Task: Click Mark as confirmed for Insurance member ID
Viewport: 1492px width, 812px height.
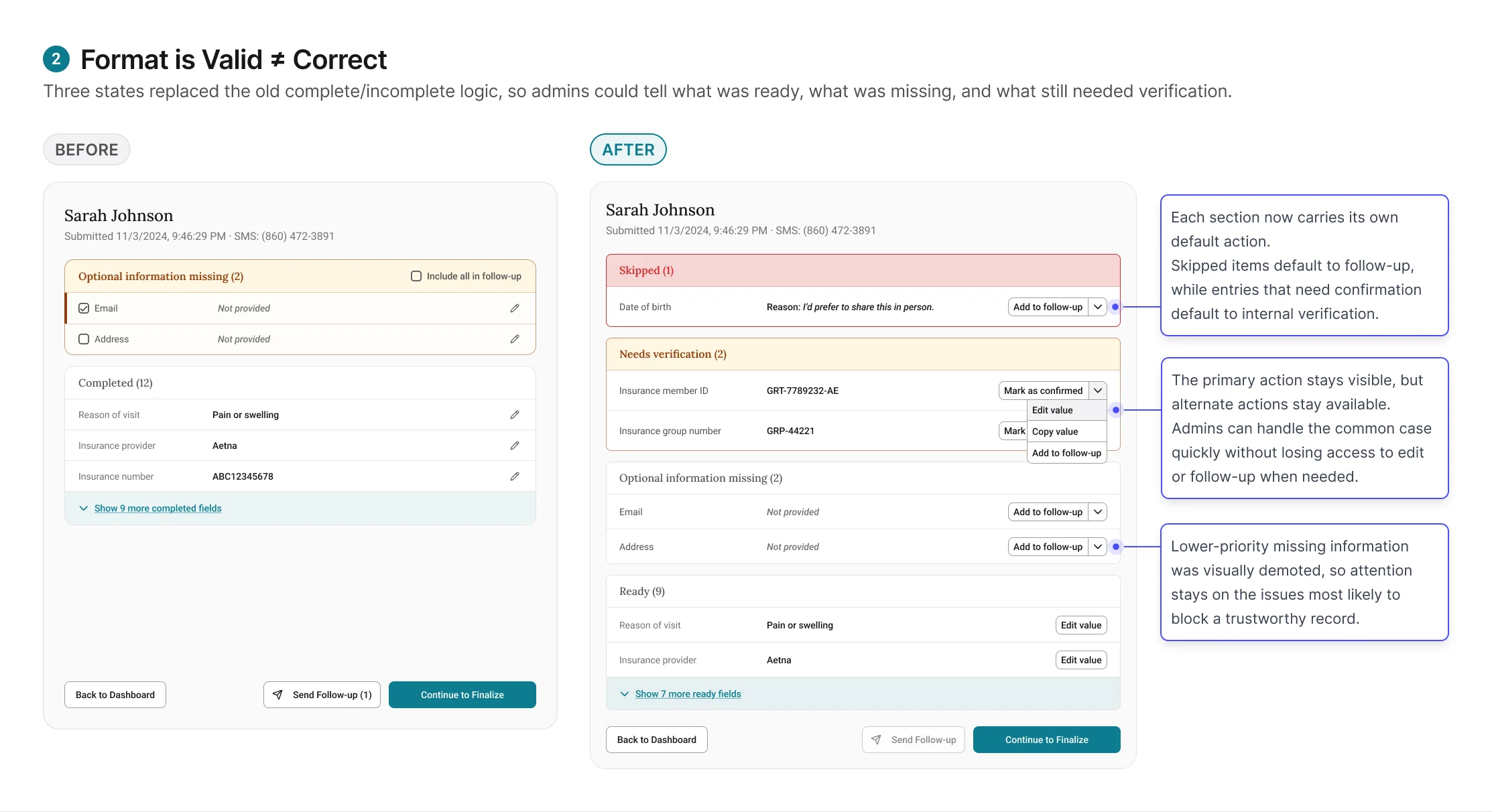Action: click(1043, 391)
